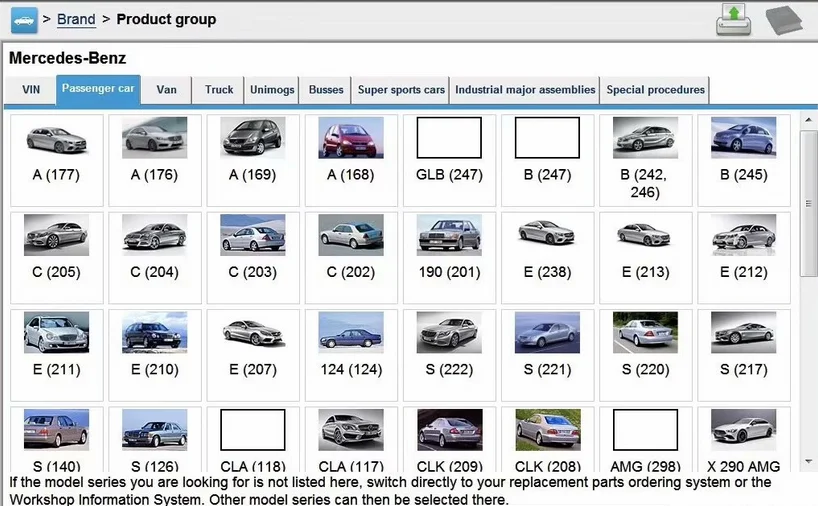This screenshot has width=818, height=506.
Task: Open the Van tab
Action: 166,90
